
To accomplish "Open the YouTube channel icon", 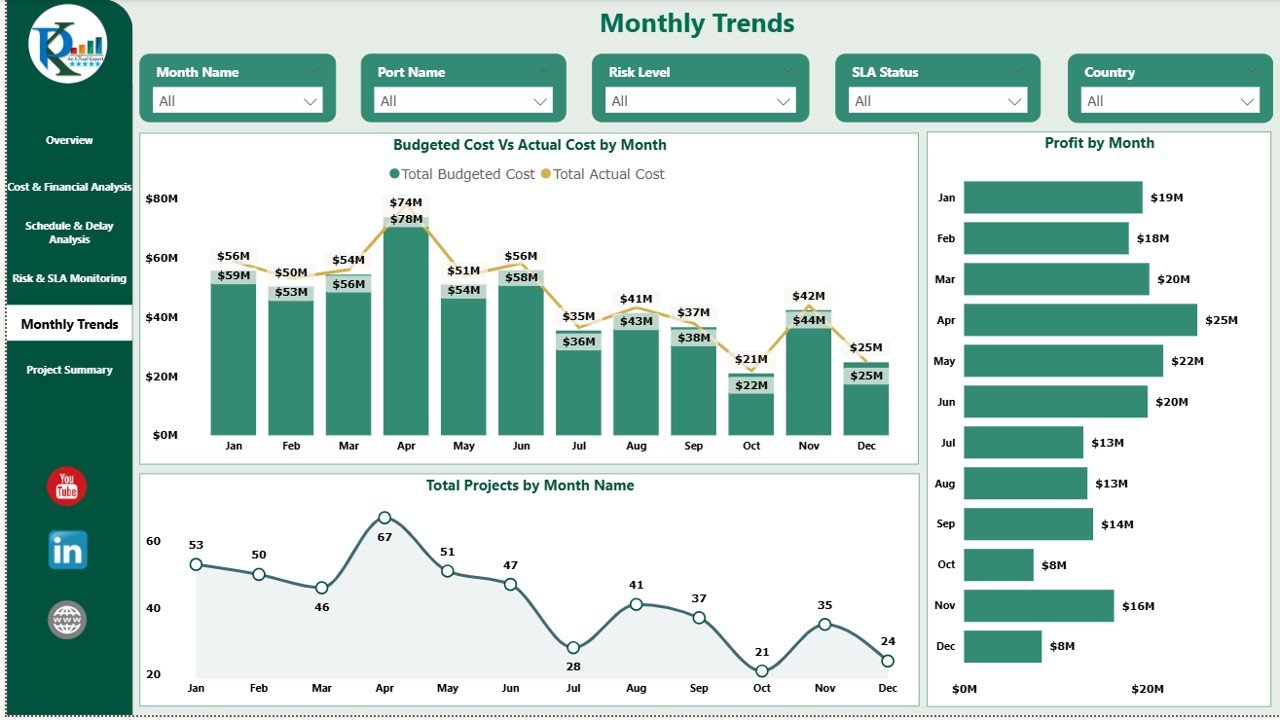I will [66, 487].
